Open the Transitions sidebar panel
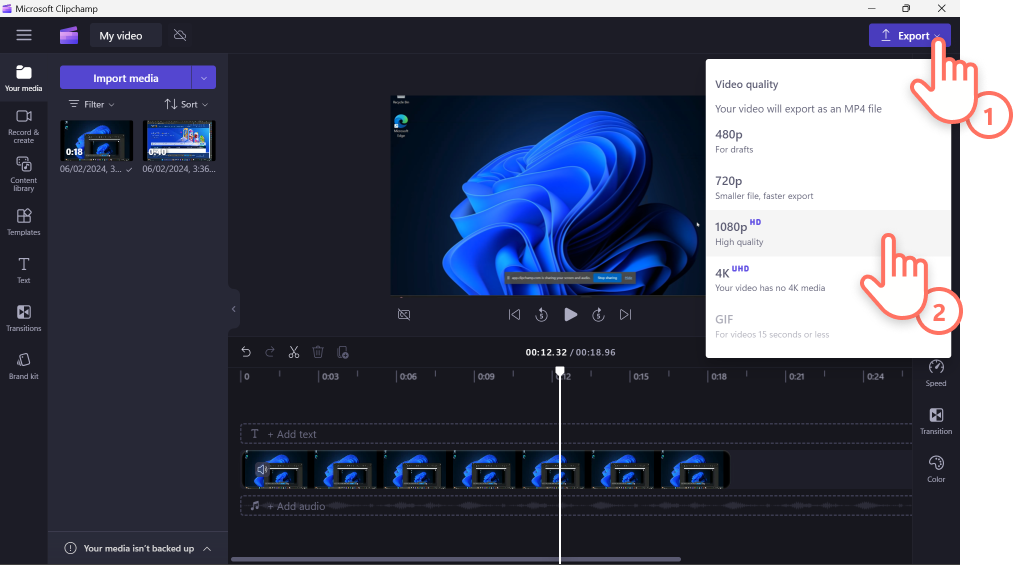The width and height of the screenshot is (1013, 565). 23,317
